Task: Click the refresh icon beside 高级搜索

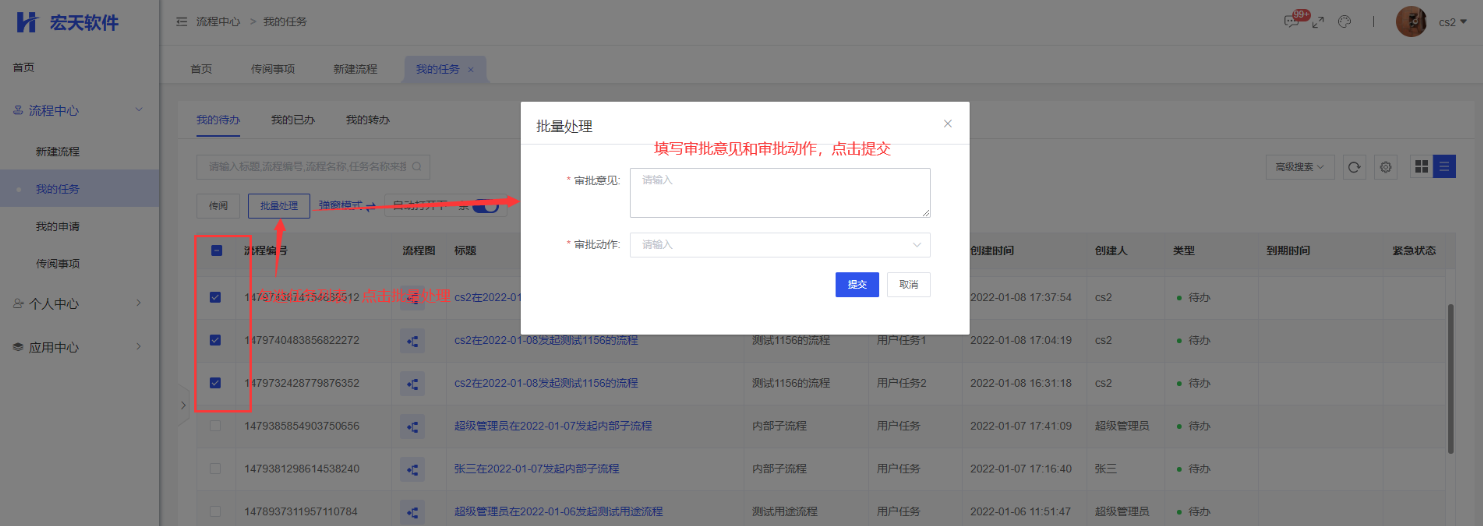Action: (x=1354, y=167)
